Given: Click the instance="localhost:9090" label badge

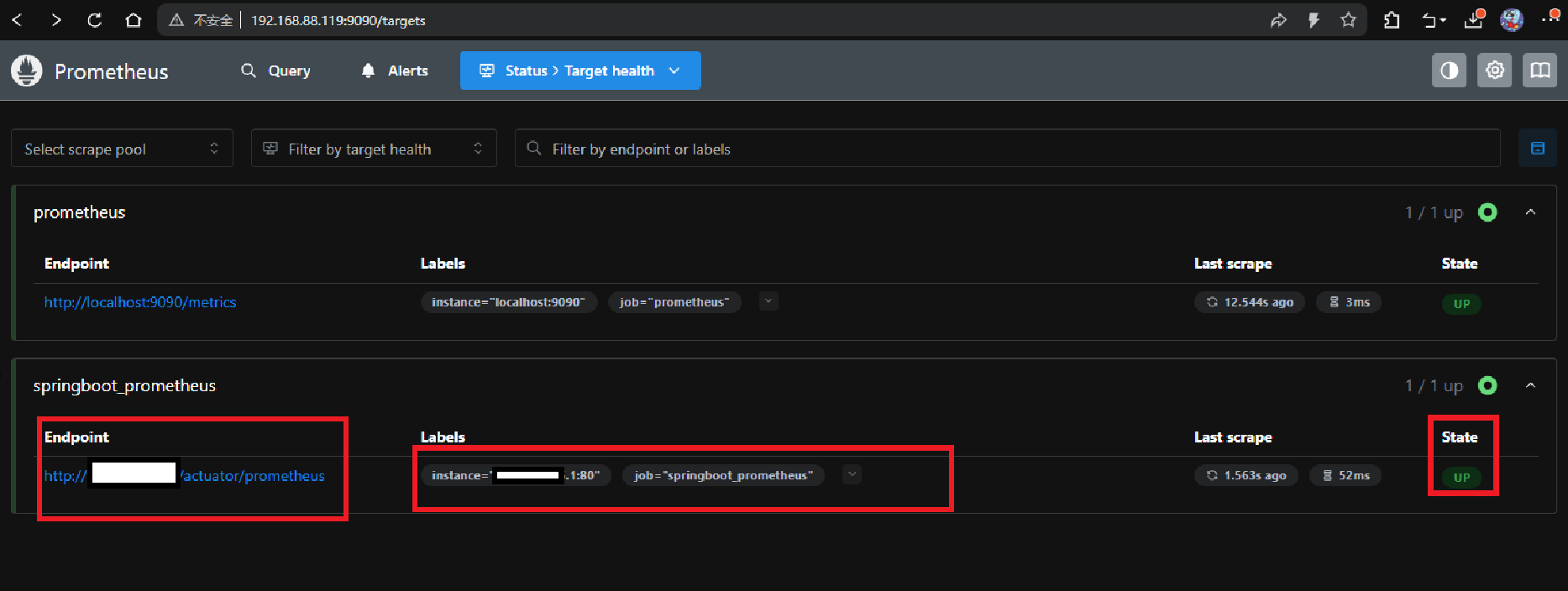Looking at the screenshot, I should click(x=509, y=302).
